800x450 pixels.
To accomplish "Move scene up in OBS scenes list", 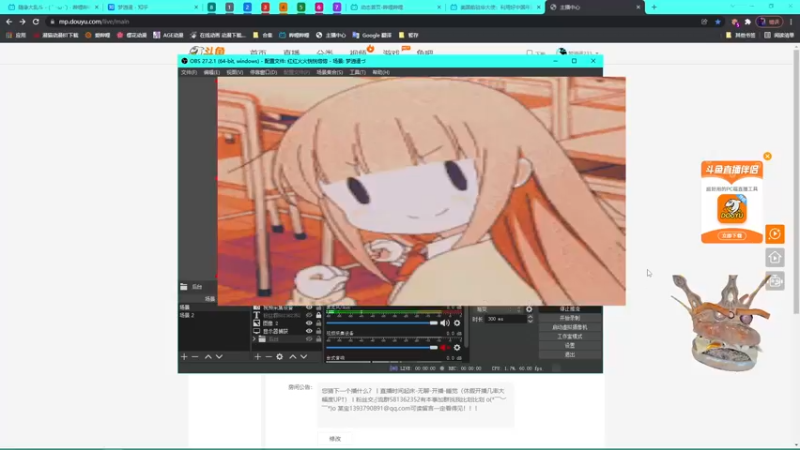I will [x=208, y=357].
